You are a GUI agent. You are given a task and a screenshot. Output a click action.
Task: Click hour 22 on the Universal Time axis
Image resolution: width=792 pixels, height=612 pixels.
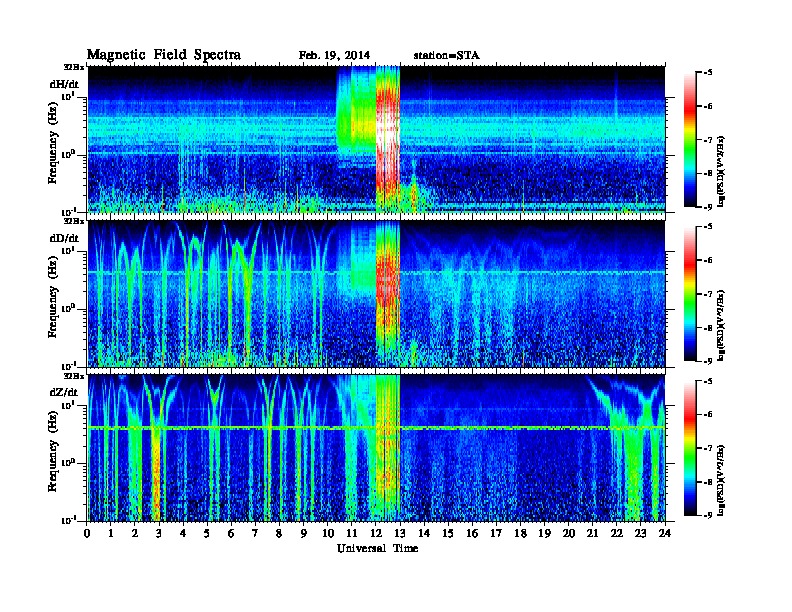click(617, 534)
